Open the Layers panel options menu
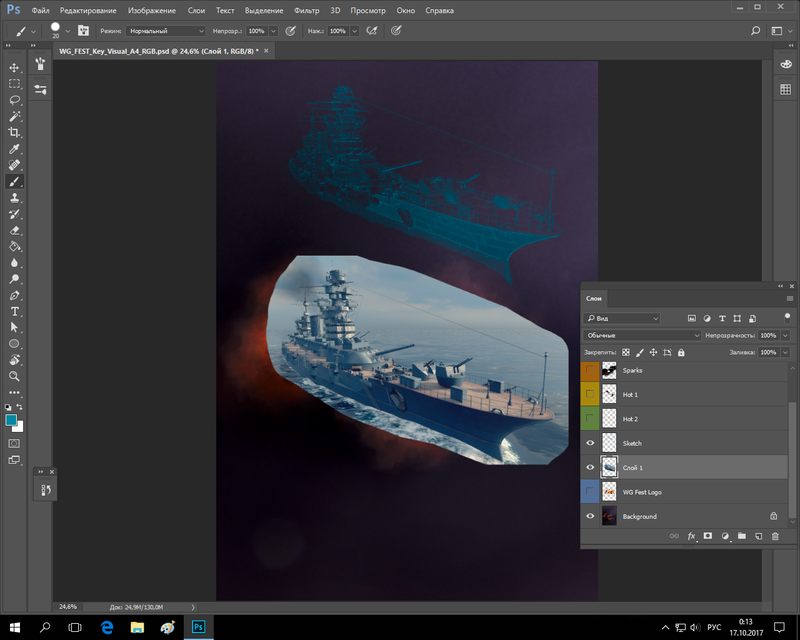Image resolution: width=800 pixels, height=640 pixels. click(790, 299)
